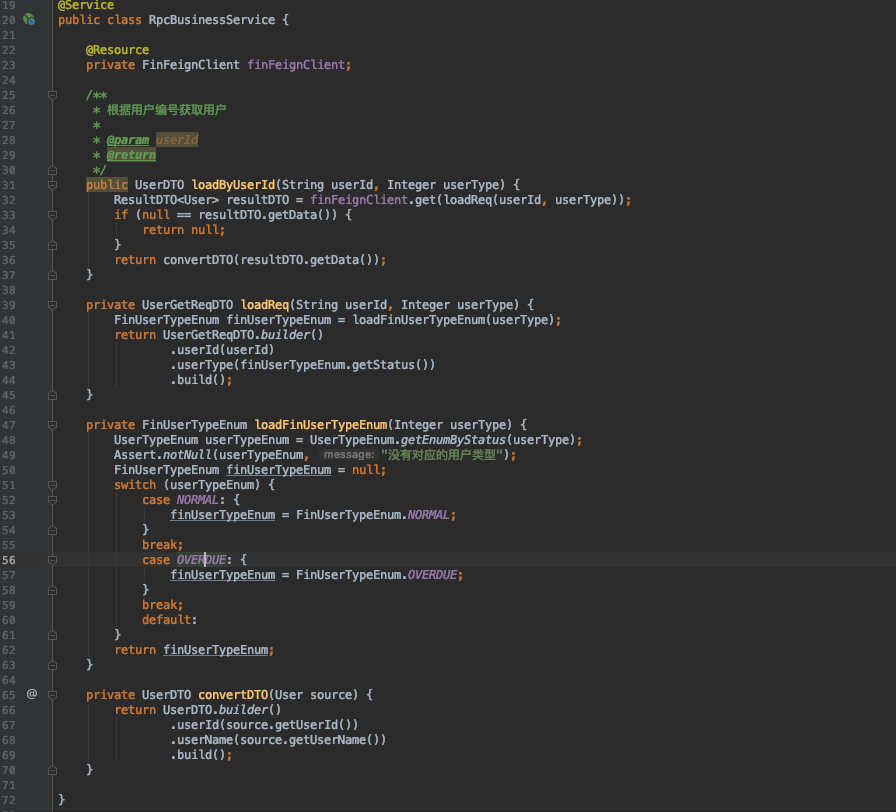
Task: Collapse convertDTO using its line 65 fold marker
Action: (x=52, y=694)
